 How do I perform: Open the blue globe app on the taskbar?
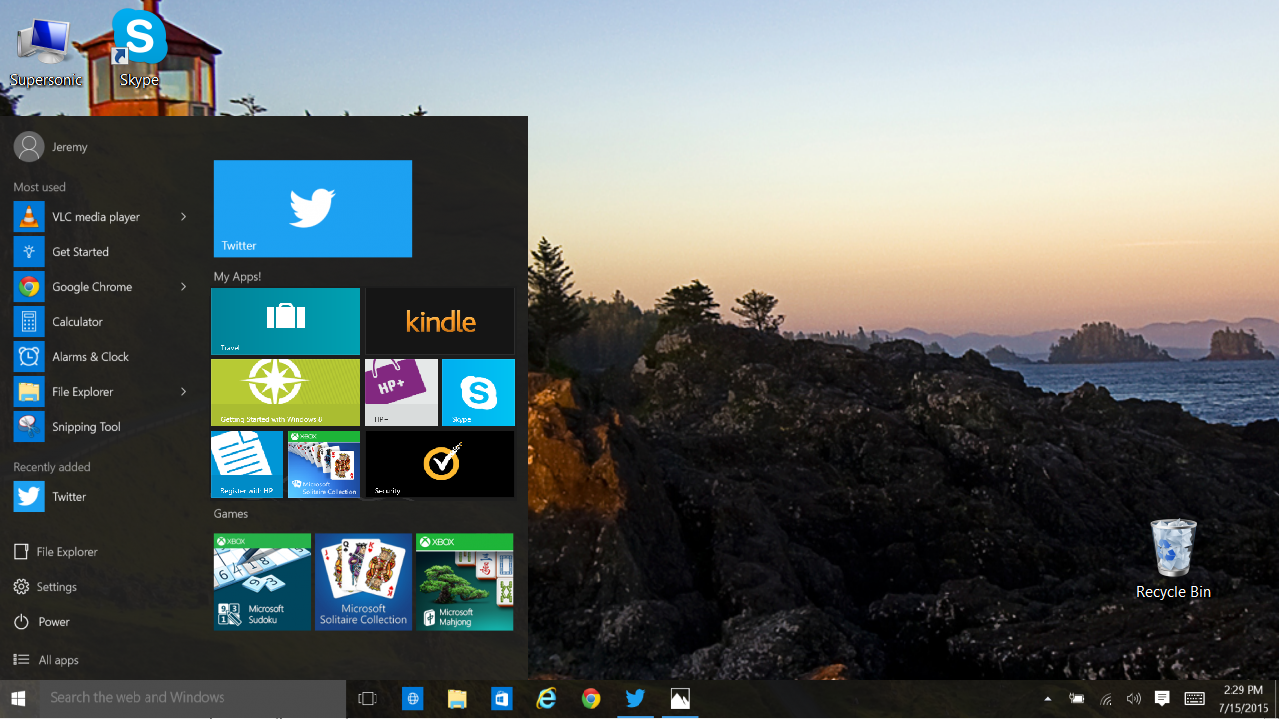[x=412, y=699]
